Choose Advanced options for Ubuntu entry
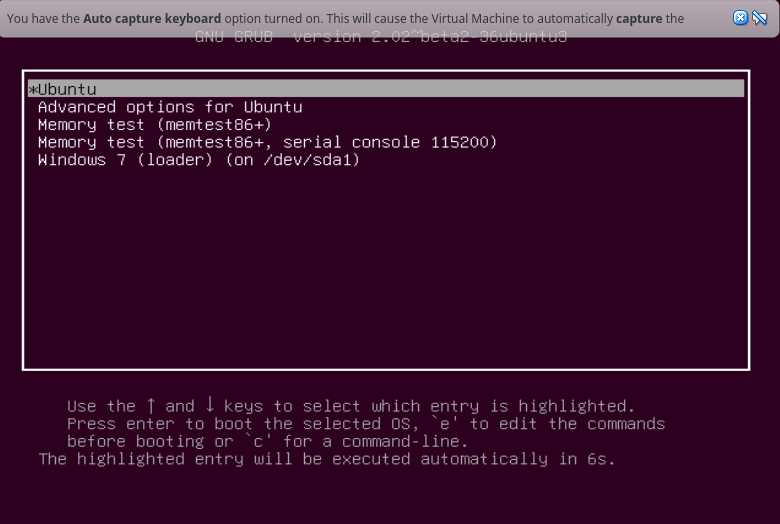 tap(170, 107)
